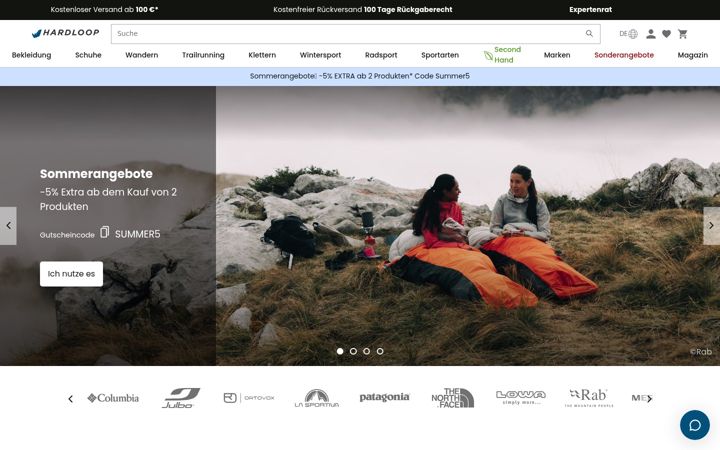Show next hero banner slide
Screen dimensions: 720x450
(x=711, y=225)
